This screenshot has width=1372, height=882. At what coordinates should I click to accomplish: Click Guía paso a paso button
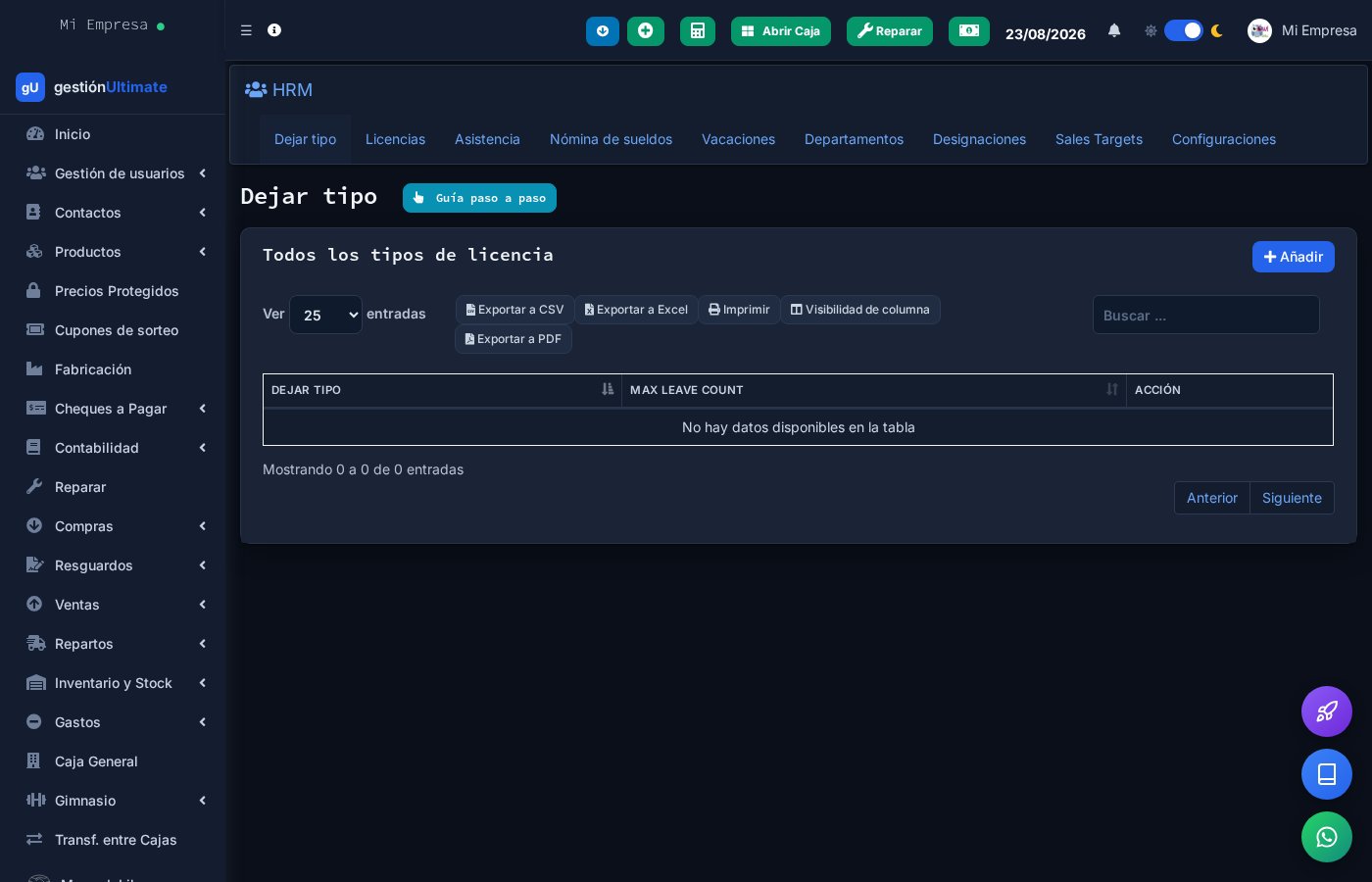479,198
